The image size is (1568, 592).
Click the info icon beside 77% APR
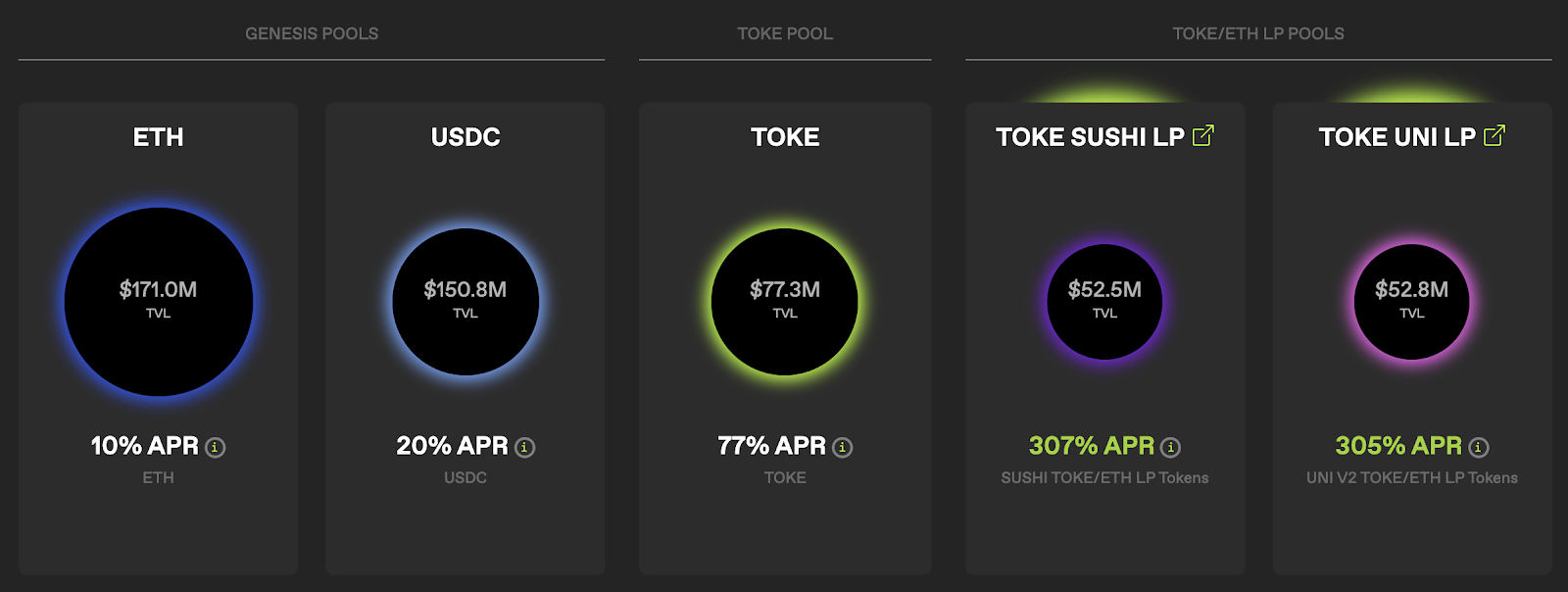(843, 448)
